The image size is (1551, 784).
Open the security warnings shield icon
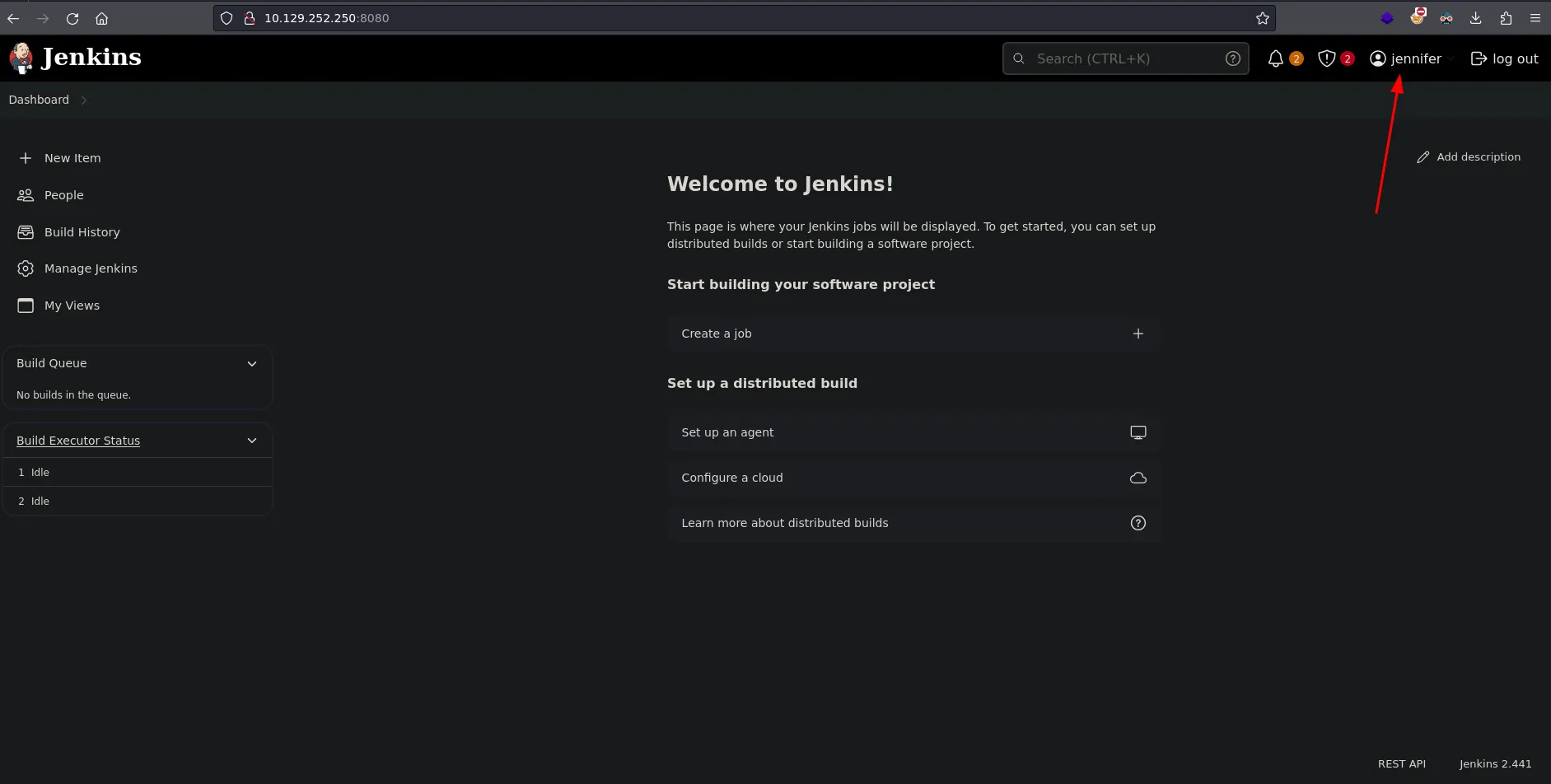(1326, 58)
